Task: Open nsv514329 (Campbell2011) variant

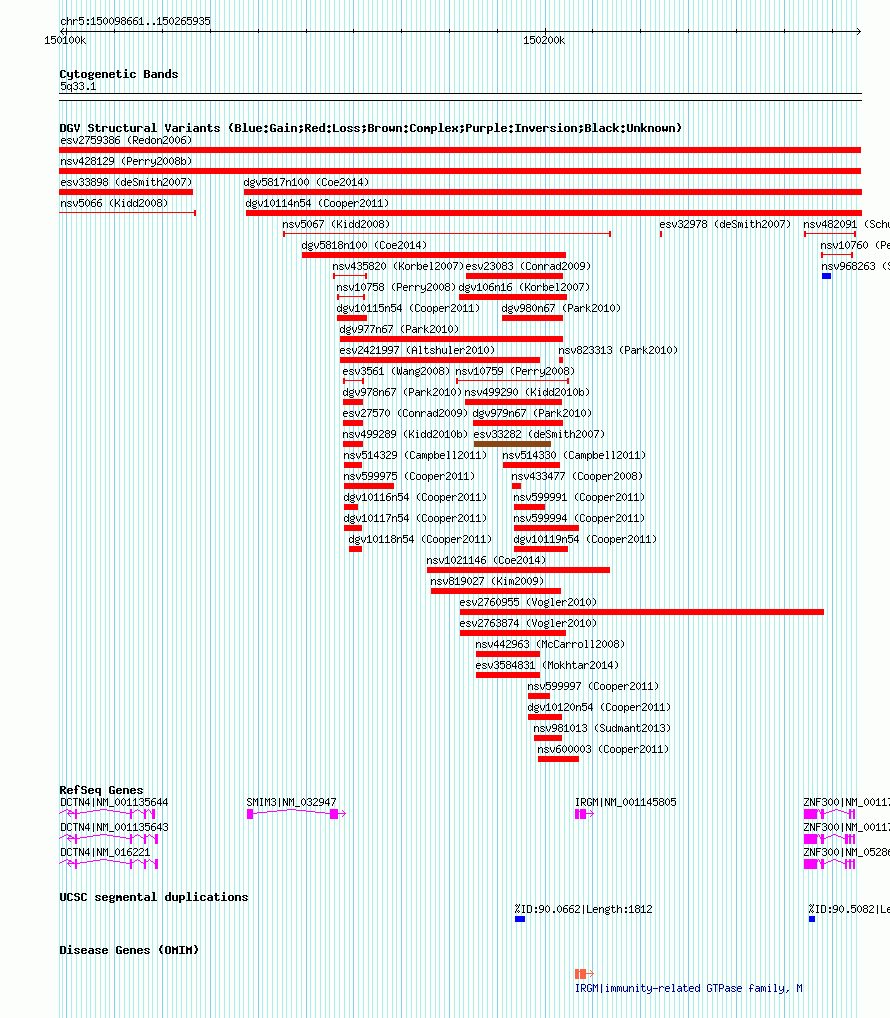Action: pyautogui.click(x=415, y=455)
